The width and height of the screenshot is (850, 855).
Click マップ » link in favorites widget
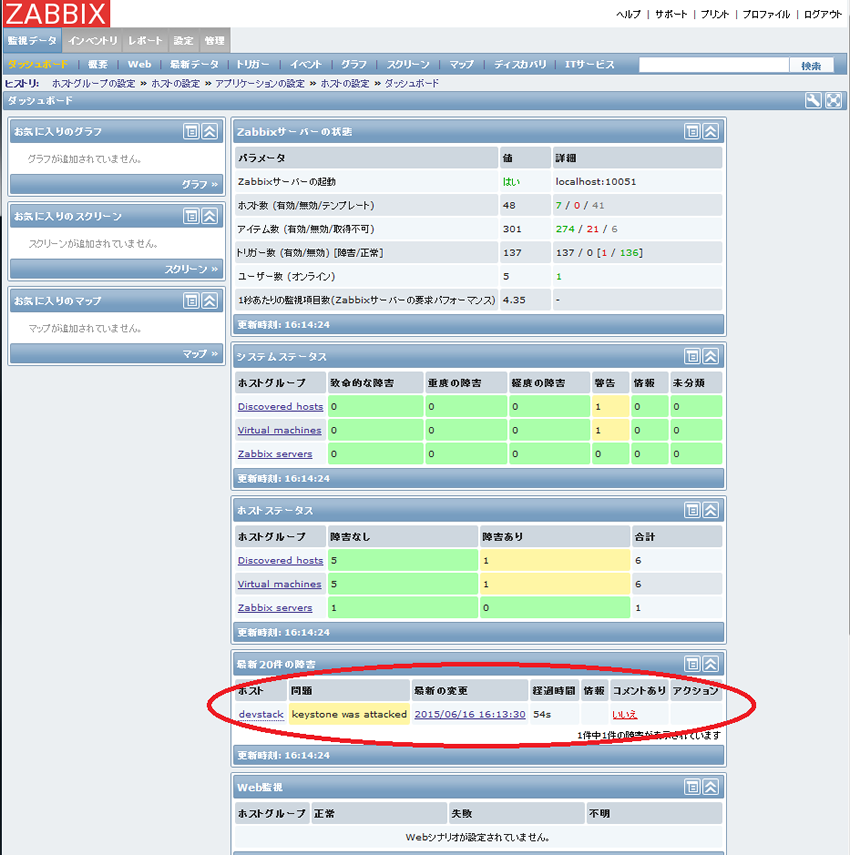coord(200,353)
